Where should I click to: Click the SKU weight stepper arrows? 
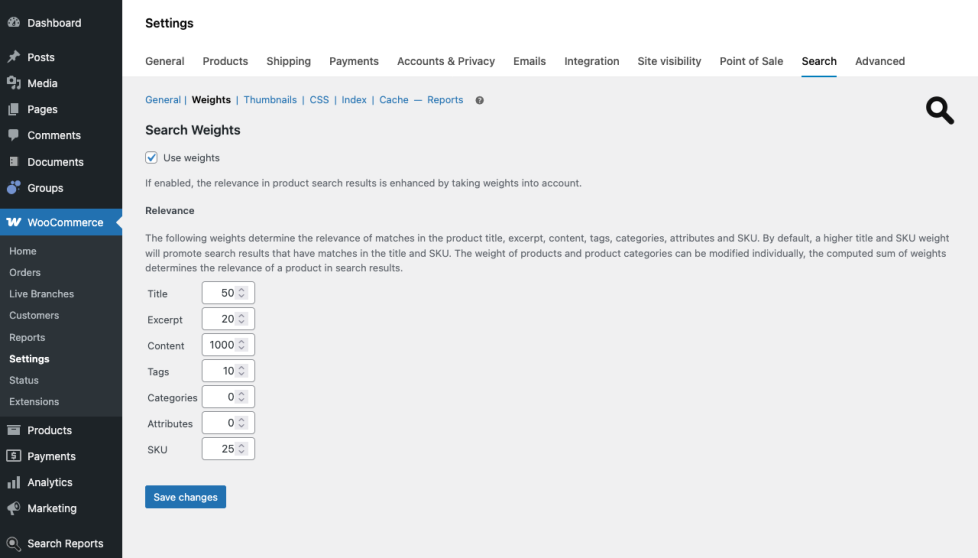click(x=242, y=449)
